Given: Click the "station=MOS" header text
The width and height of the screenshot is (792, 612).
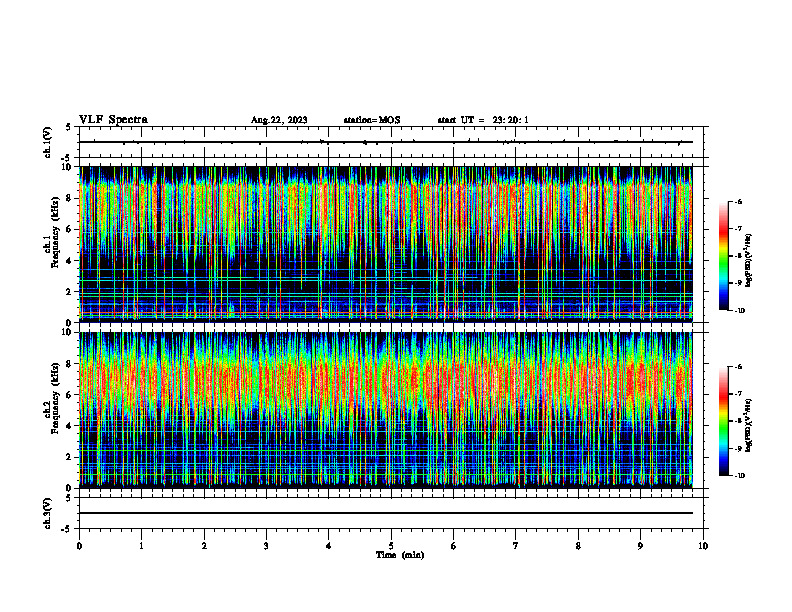Looking at the screenshot, I should click(372, 120).
